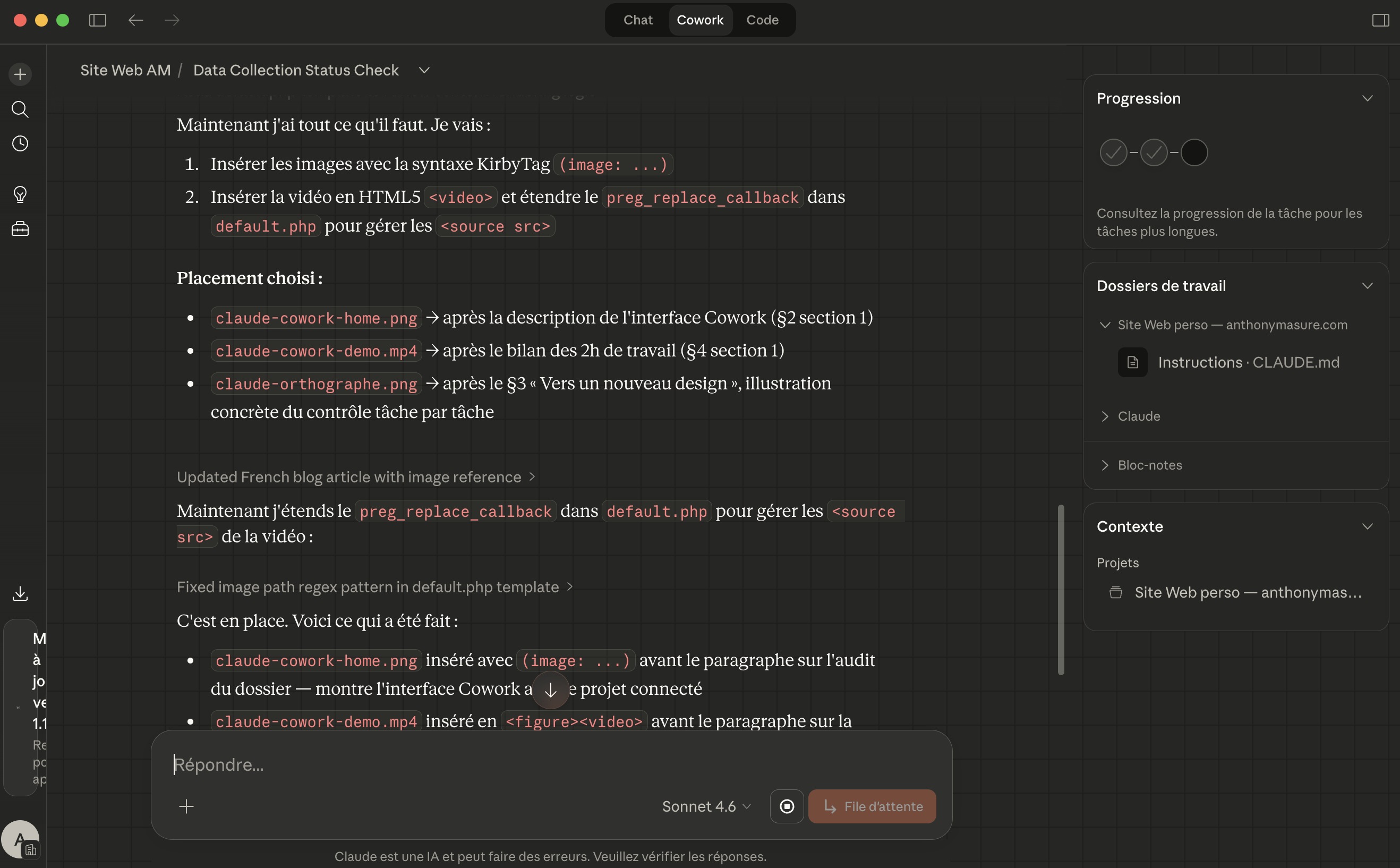1400x868 pixels.
Task: Switch to the Chat tab
Action: pos(638,20)
